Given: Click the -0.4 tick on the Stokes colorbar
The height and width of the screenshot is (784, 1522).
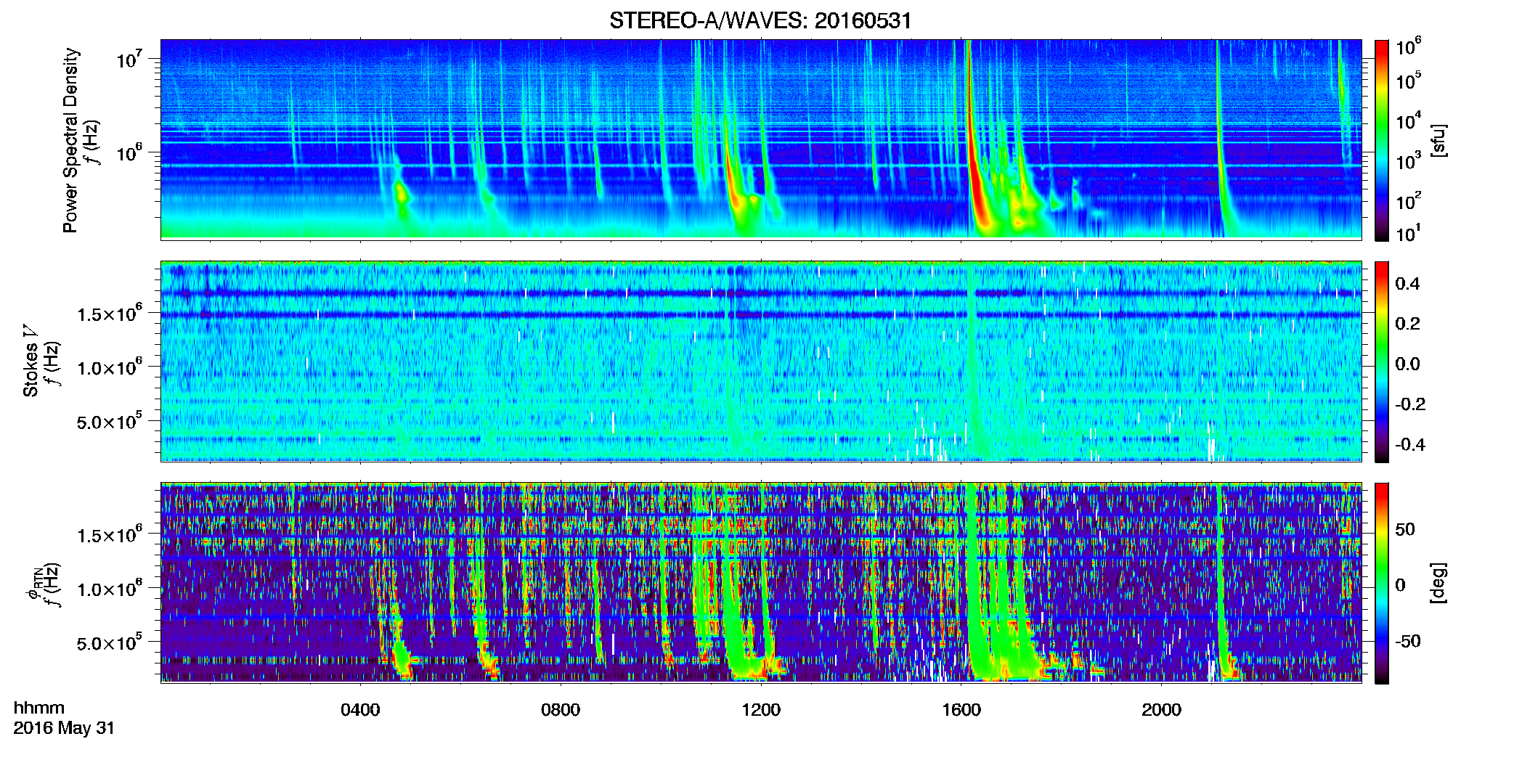Looking at the screenshot, I should pyautogui.click(x=1410, y=444).
